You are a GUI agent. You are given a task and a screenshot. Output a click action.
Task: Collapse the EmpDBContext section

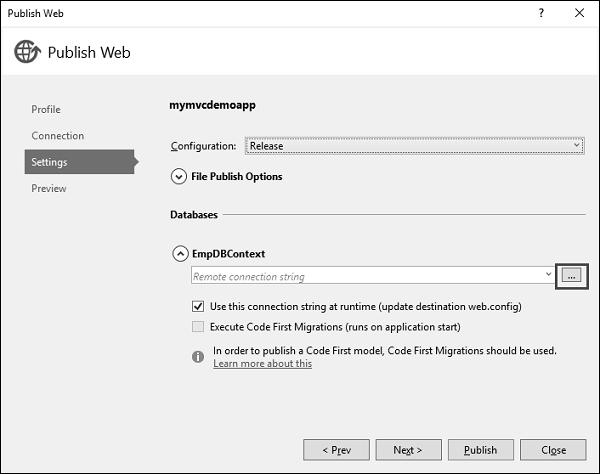(x=180, y=254)
